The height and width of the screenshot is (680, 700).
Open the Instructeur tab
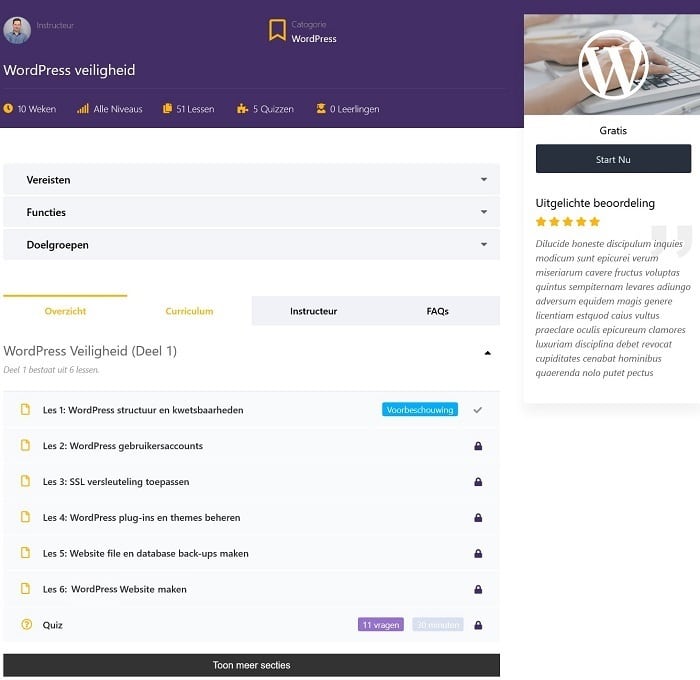(x=313, y=311)
